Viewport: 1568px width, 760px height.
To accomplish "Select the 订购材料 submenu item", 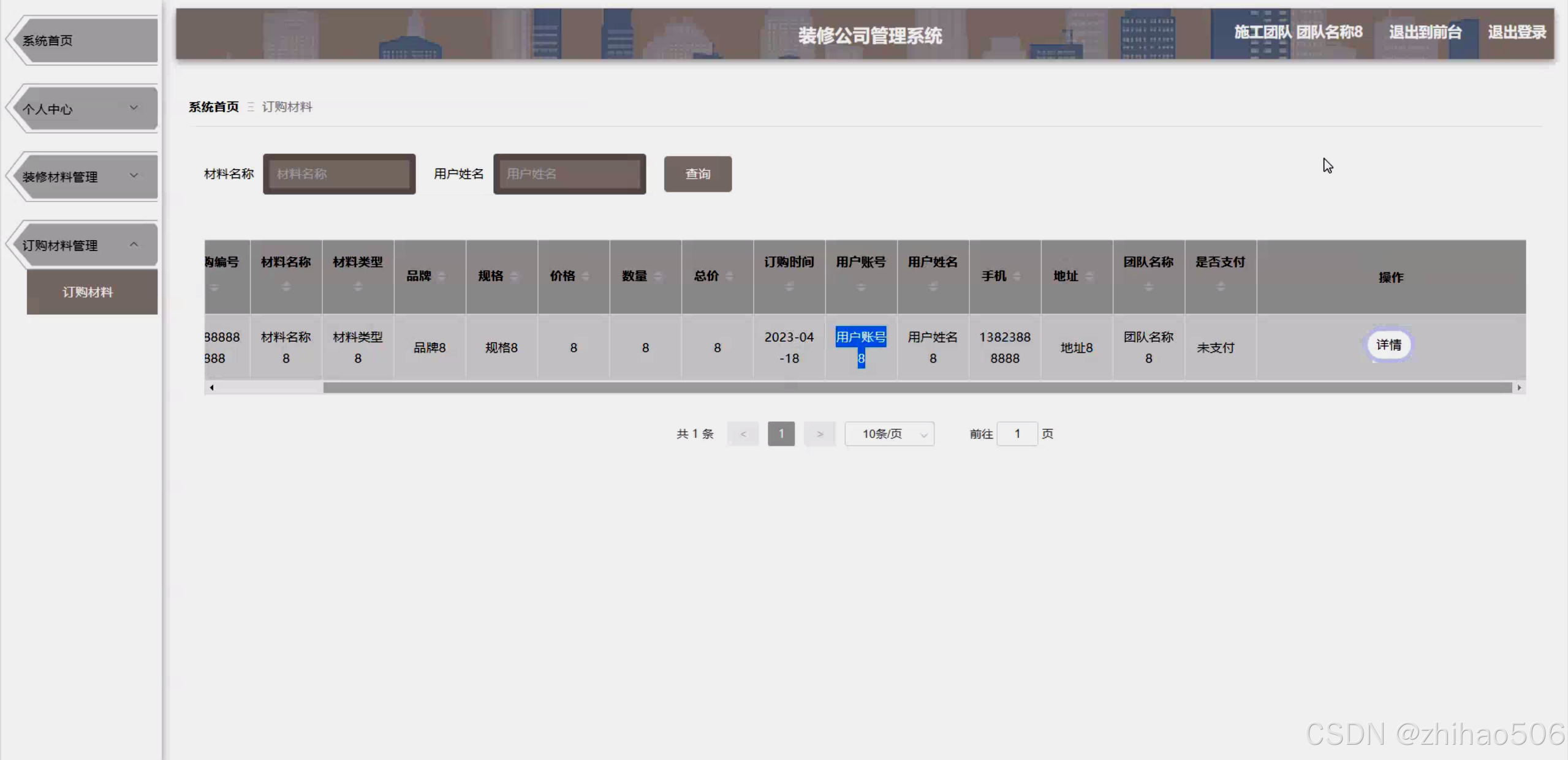I will point(88,292).
